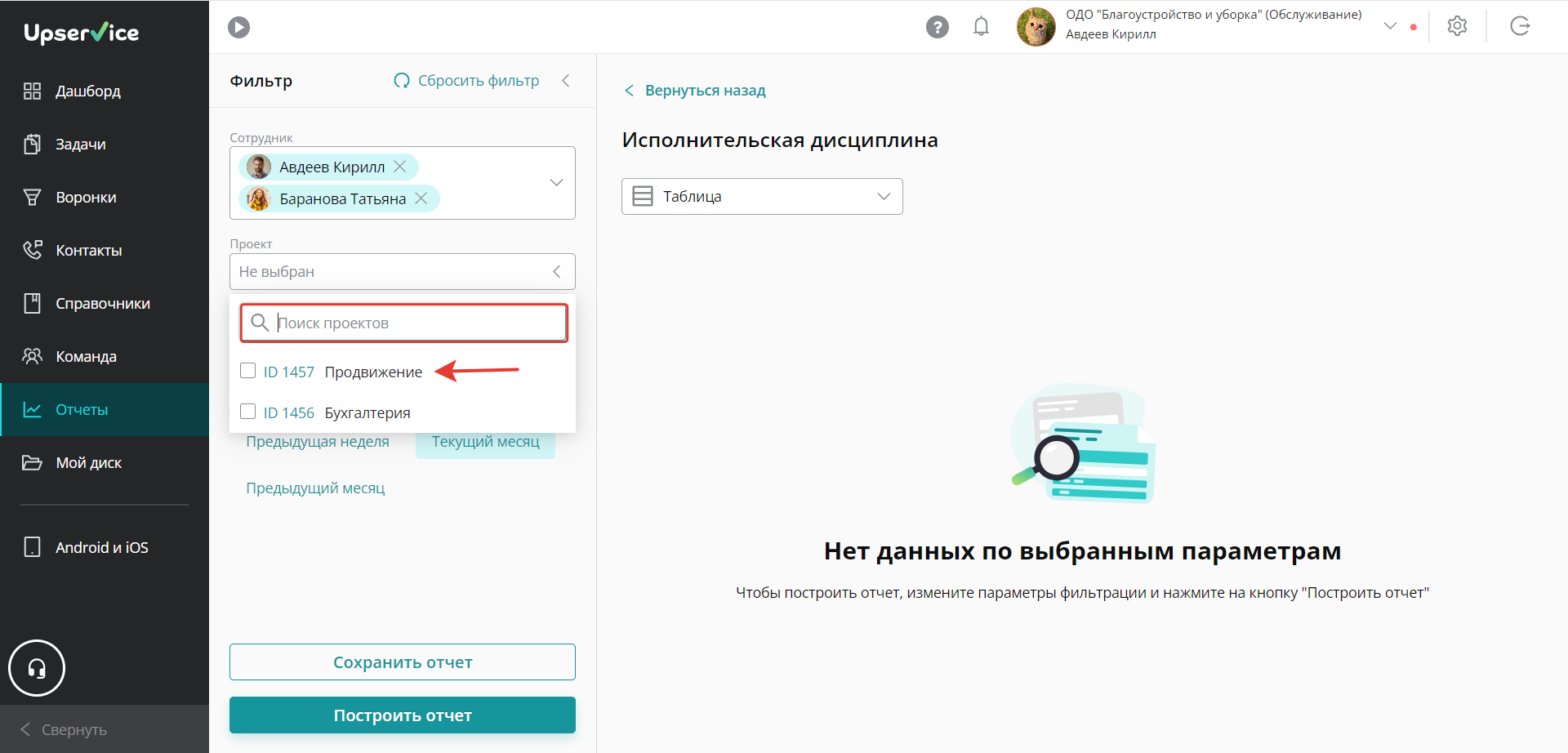Click the Отчеты chart icon
1568x753 pixels.
pos(32,409)
